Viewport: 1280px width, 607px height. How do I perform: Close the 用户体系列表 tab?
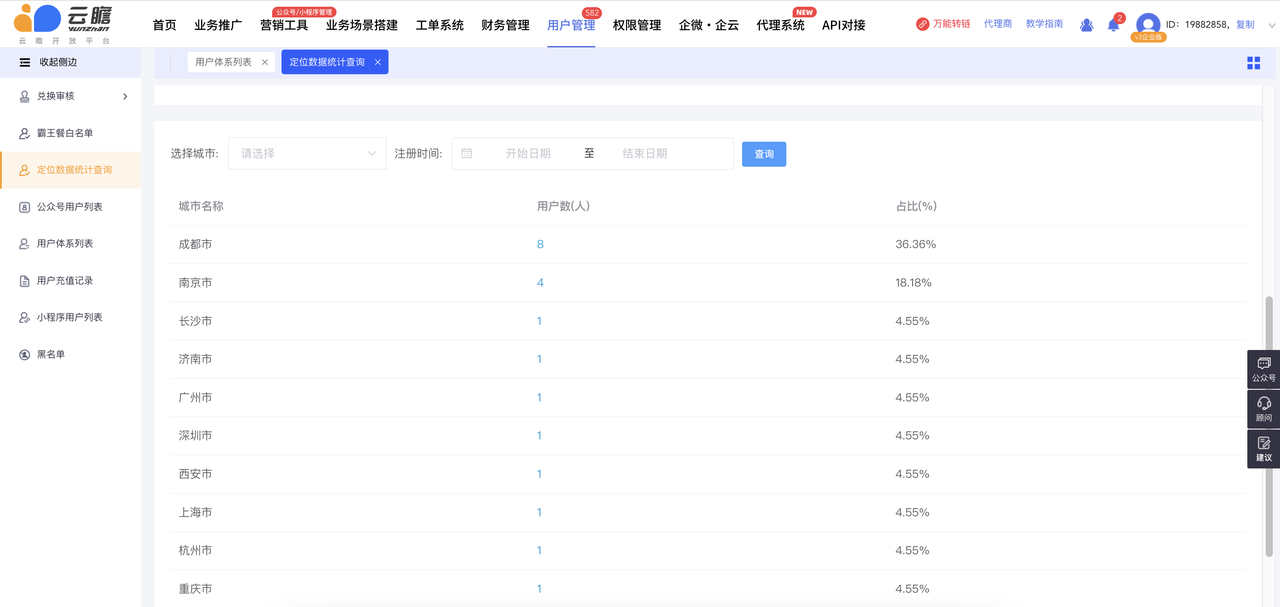coord(265,62)
